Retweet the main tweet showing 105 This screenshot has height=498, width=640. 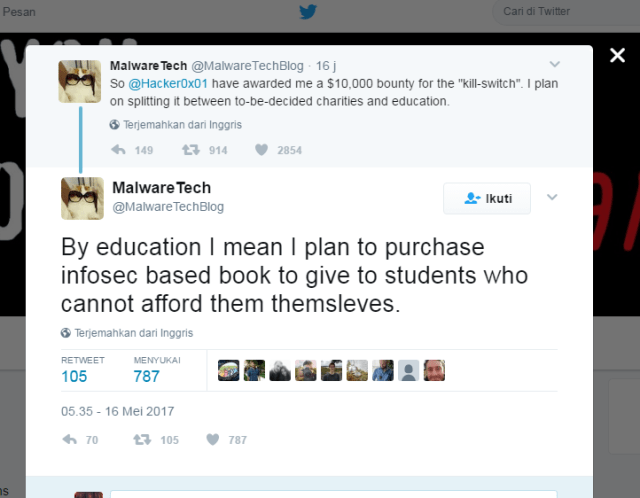(x=142, y=440)
